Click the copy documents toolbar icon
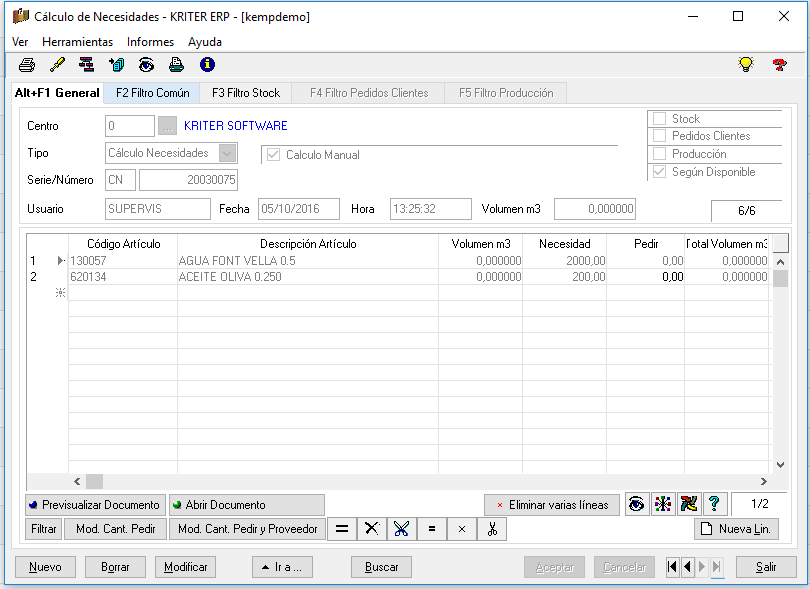The image size is (810, 589). 117,65
